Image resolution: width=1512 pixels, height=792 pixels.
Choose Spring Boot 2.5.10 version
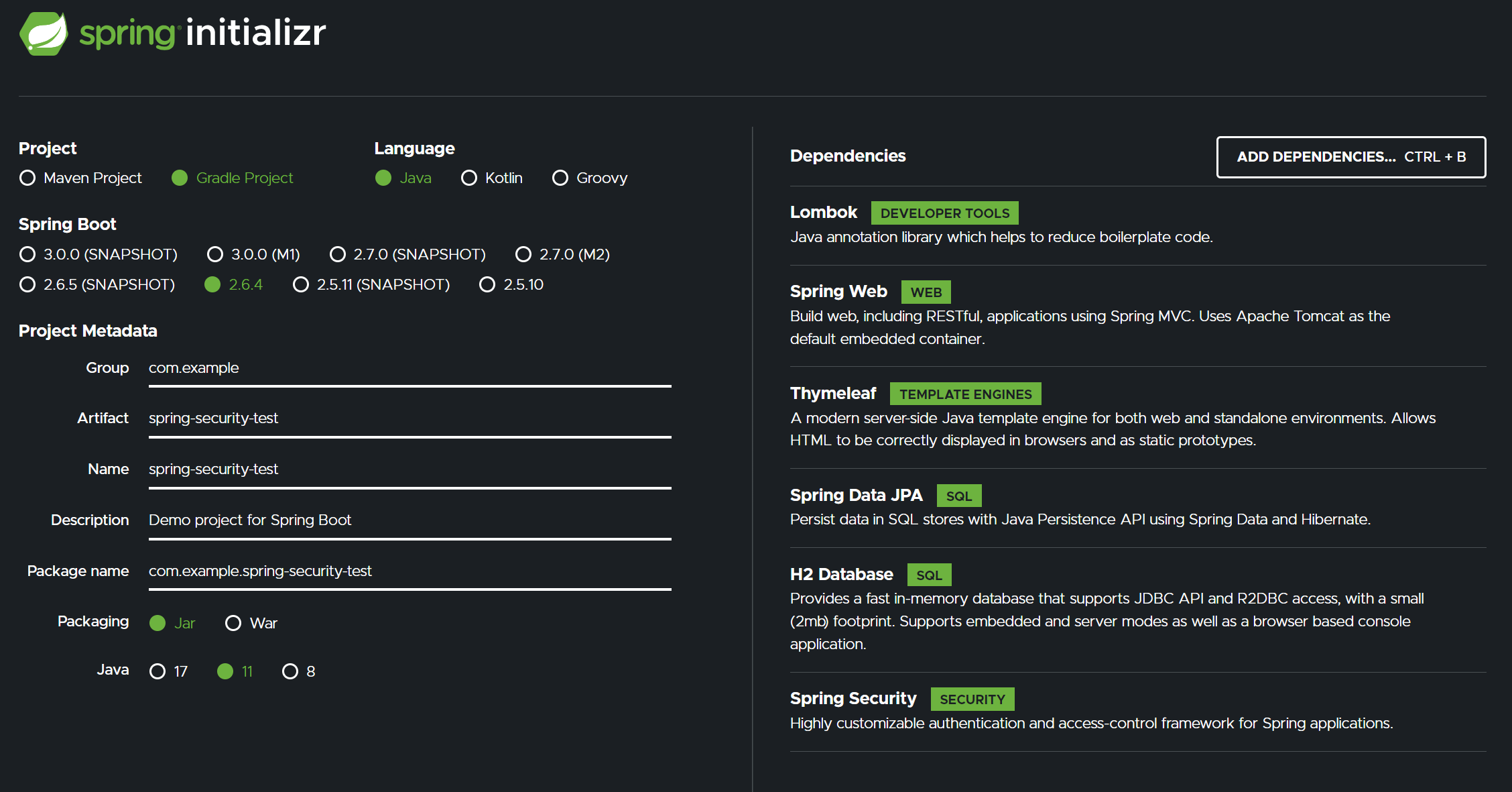pos(487,284)
